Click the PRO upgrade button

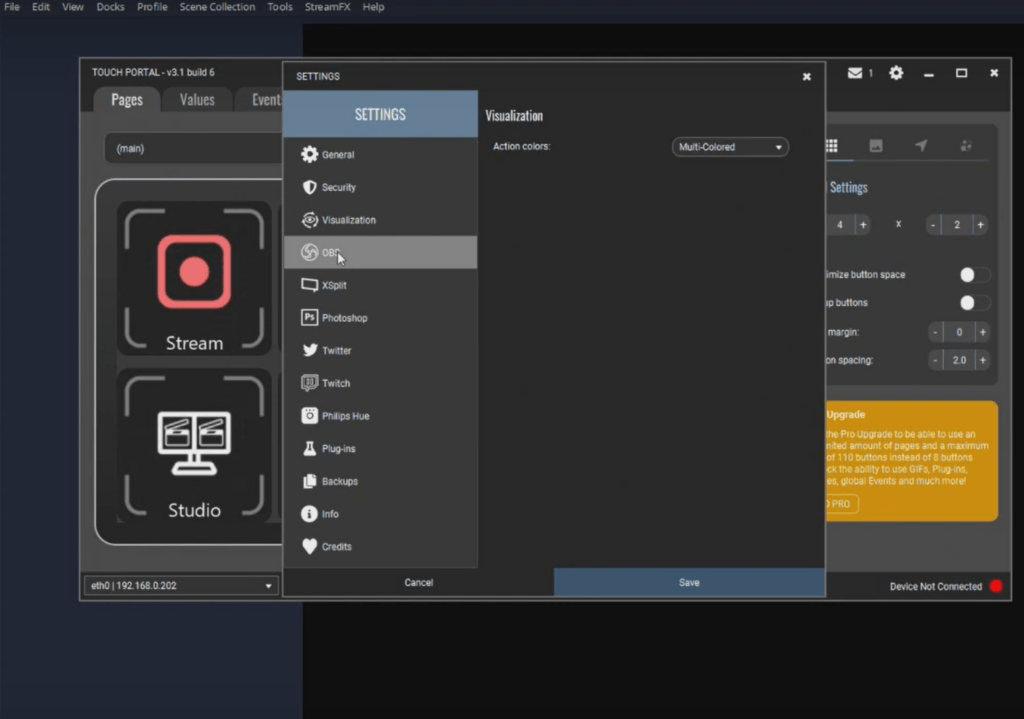[841, 504]
